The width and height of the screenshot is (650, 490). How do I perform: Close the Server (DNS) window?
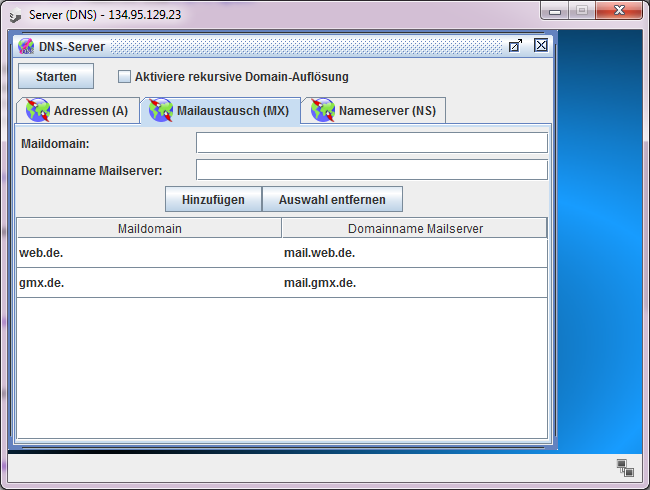click(x=619, y=10)
